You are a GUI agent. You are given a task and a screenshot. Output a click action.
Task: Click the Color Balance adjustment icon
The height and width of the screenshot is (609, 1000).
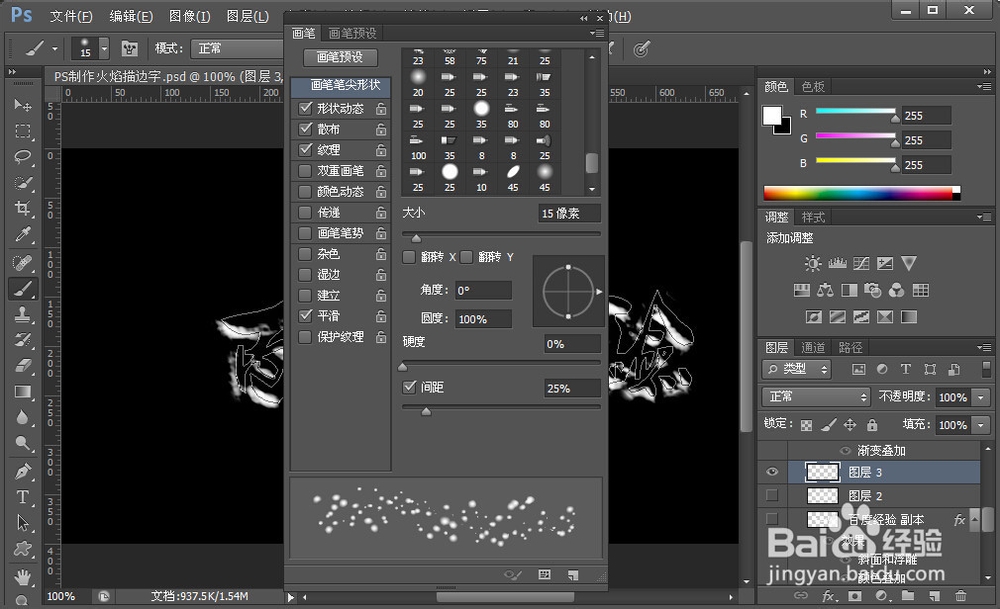pos(825,291)
